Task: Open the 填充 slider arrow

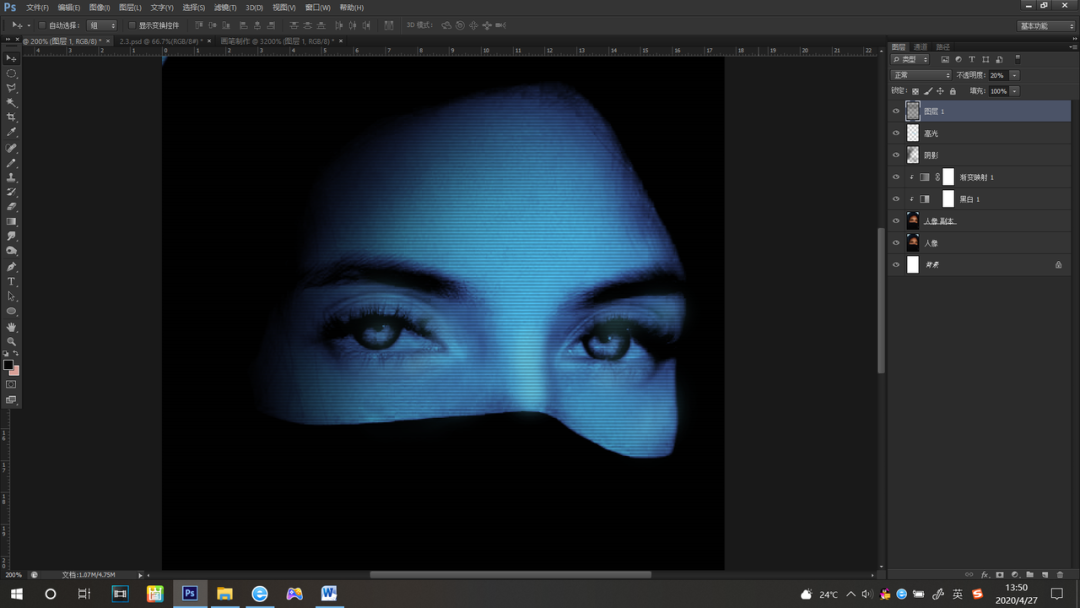Action: [x=1015, y=91]
